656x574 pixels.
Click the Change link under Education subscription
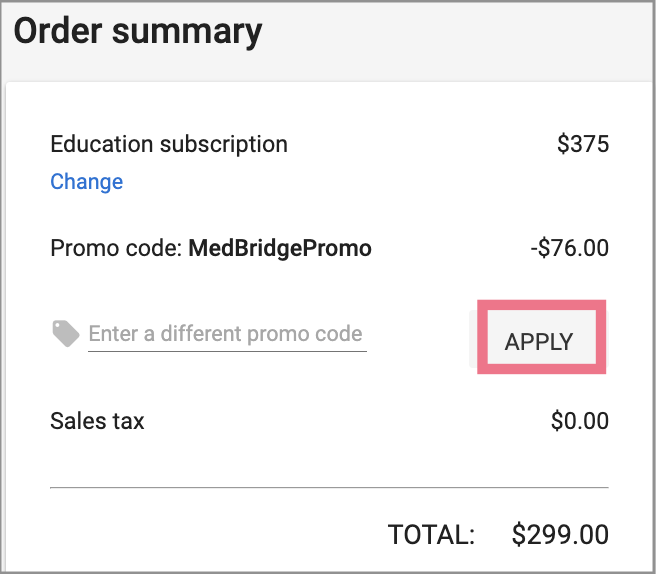click(x=87, y=182)
